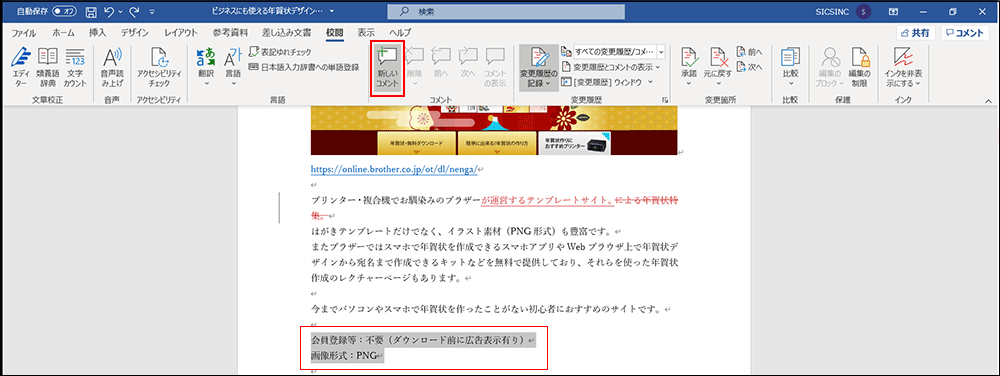Switch to the 挿入 ribbon tab
The image size is (1000, 376).
pyautogui.click(x=98, y=33)
